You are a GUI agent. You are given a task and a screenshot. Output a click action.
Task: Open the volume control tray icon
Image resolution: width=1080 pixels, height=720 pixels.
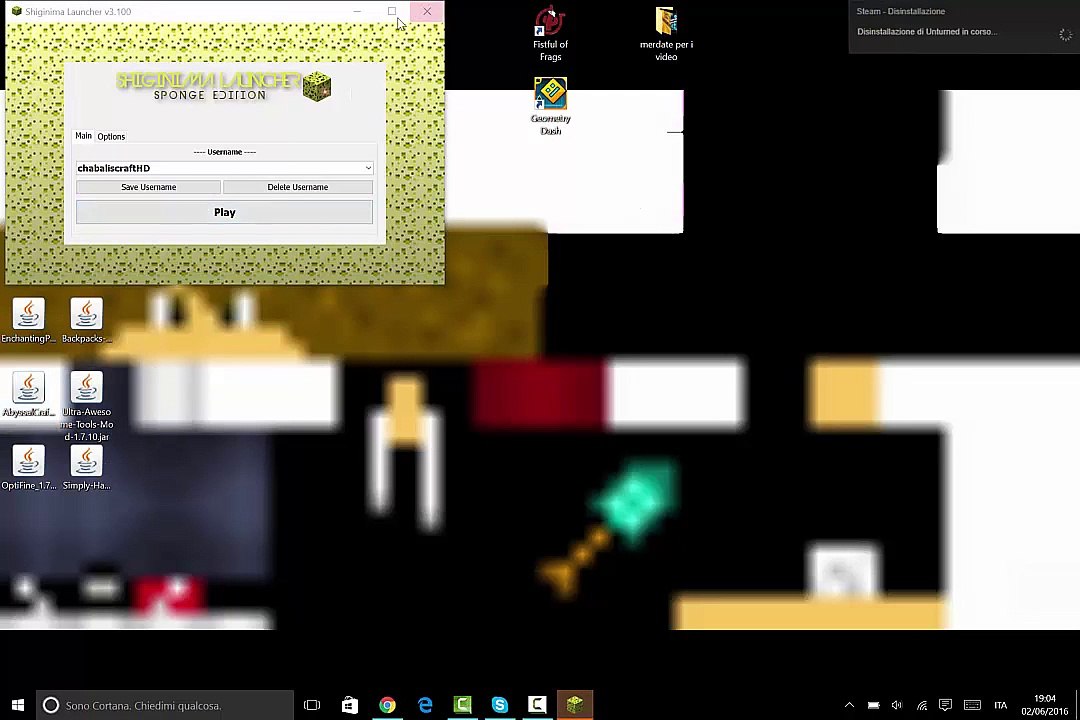pyautogui.click(x=897, y=705)
